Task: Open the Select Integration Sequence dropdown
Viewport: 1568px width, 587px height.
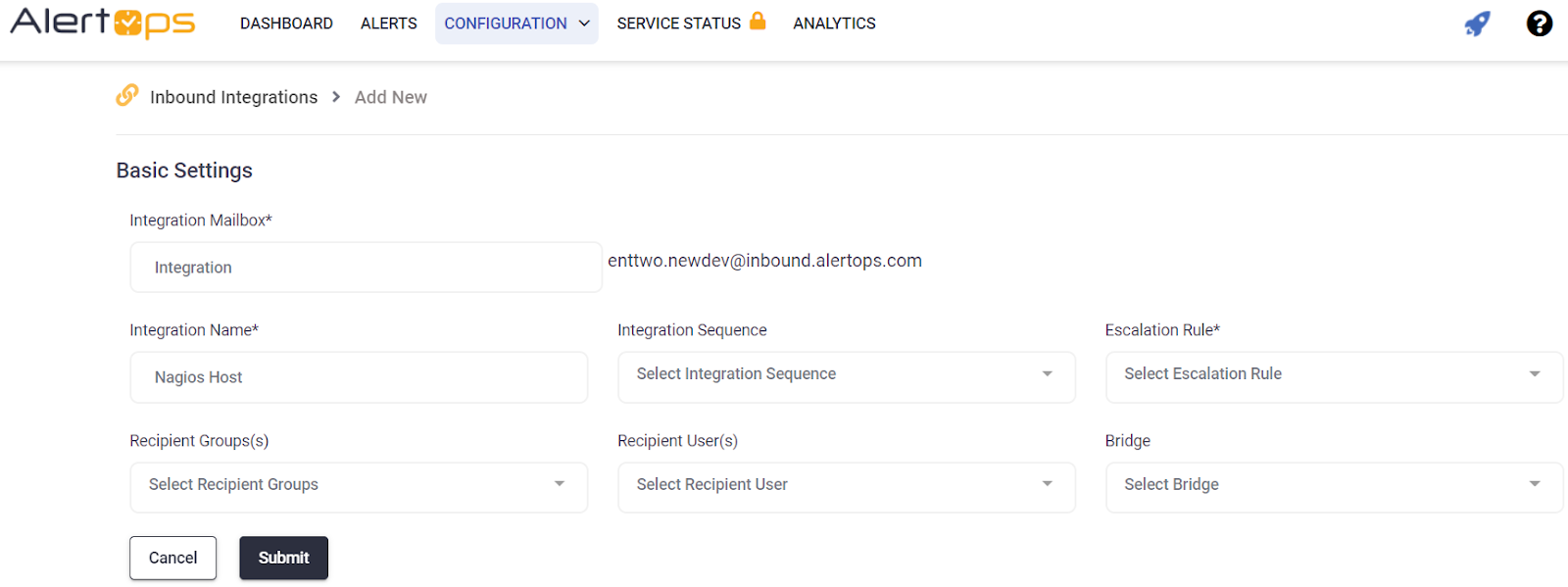Action: click(846, 376)
